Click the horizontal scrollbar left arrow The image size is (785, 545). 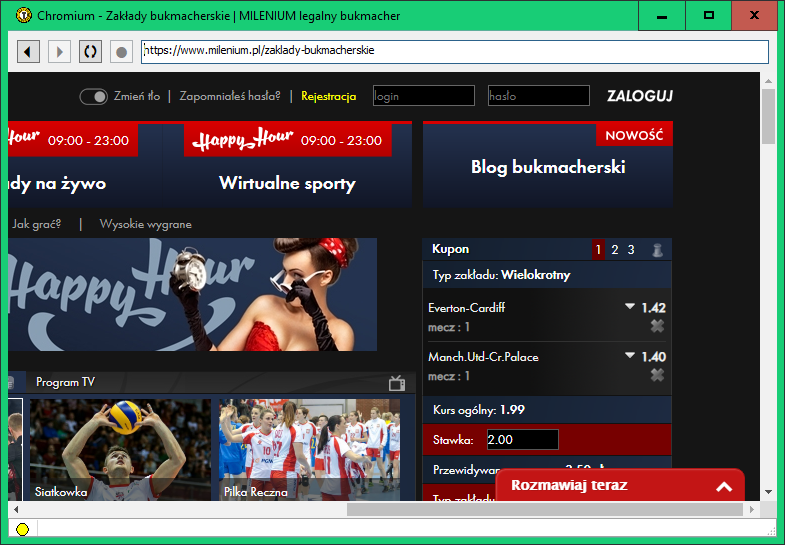(16, 509)
